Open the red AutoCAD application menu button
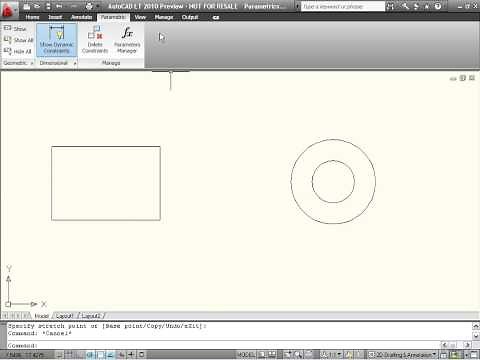This screenshot has width=480, height=360. tap(8, 9)
